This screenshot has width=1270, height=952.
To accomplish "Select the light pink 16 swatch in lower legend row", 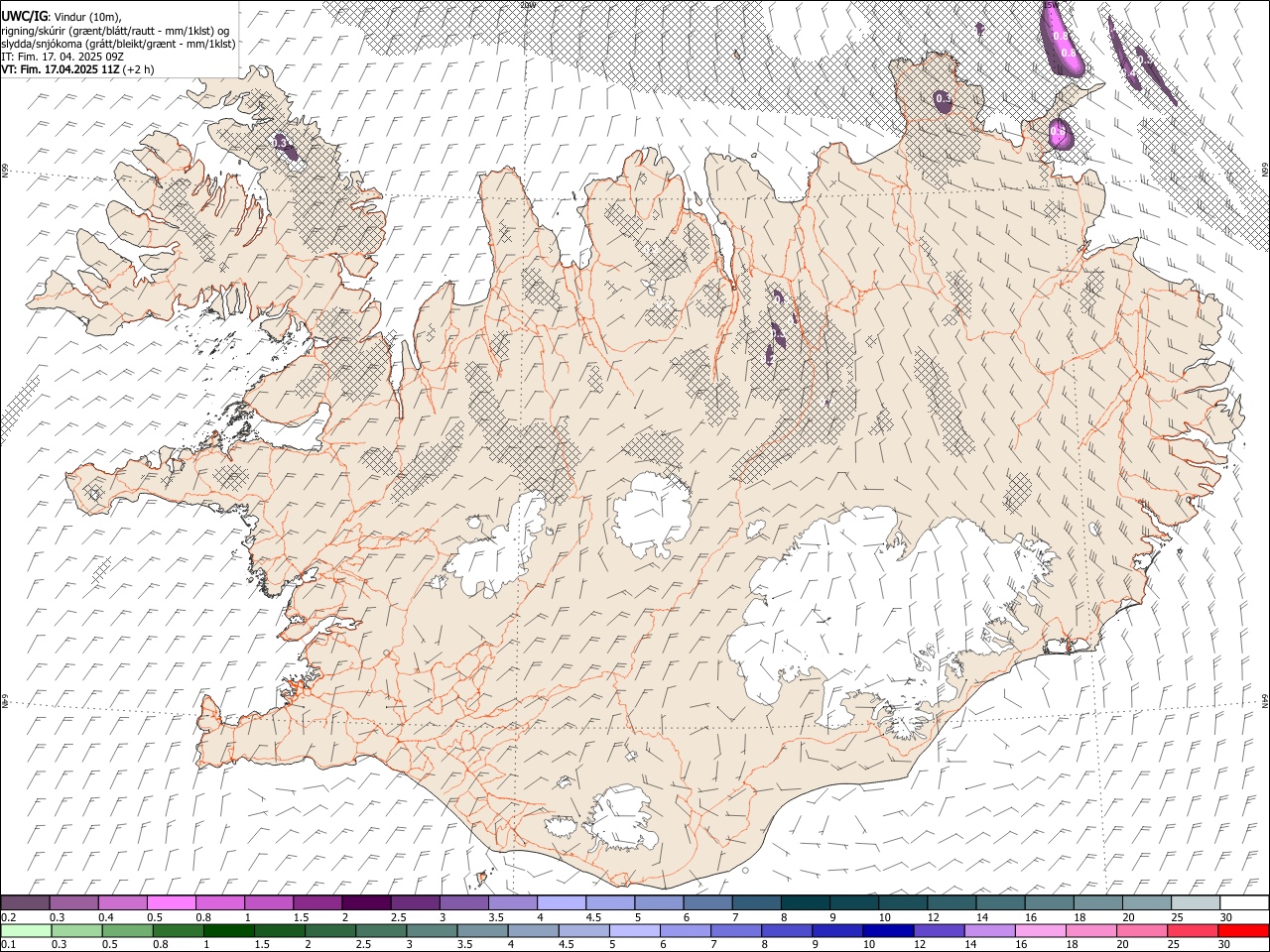I will coord(1040,931).
